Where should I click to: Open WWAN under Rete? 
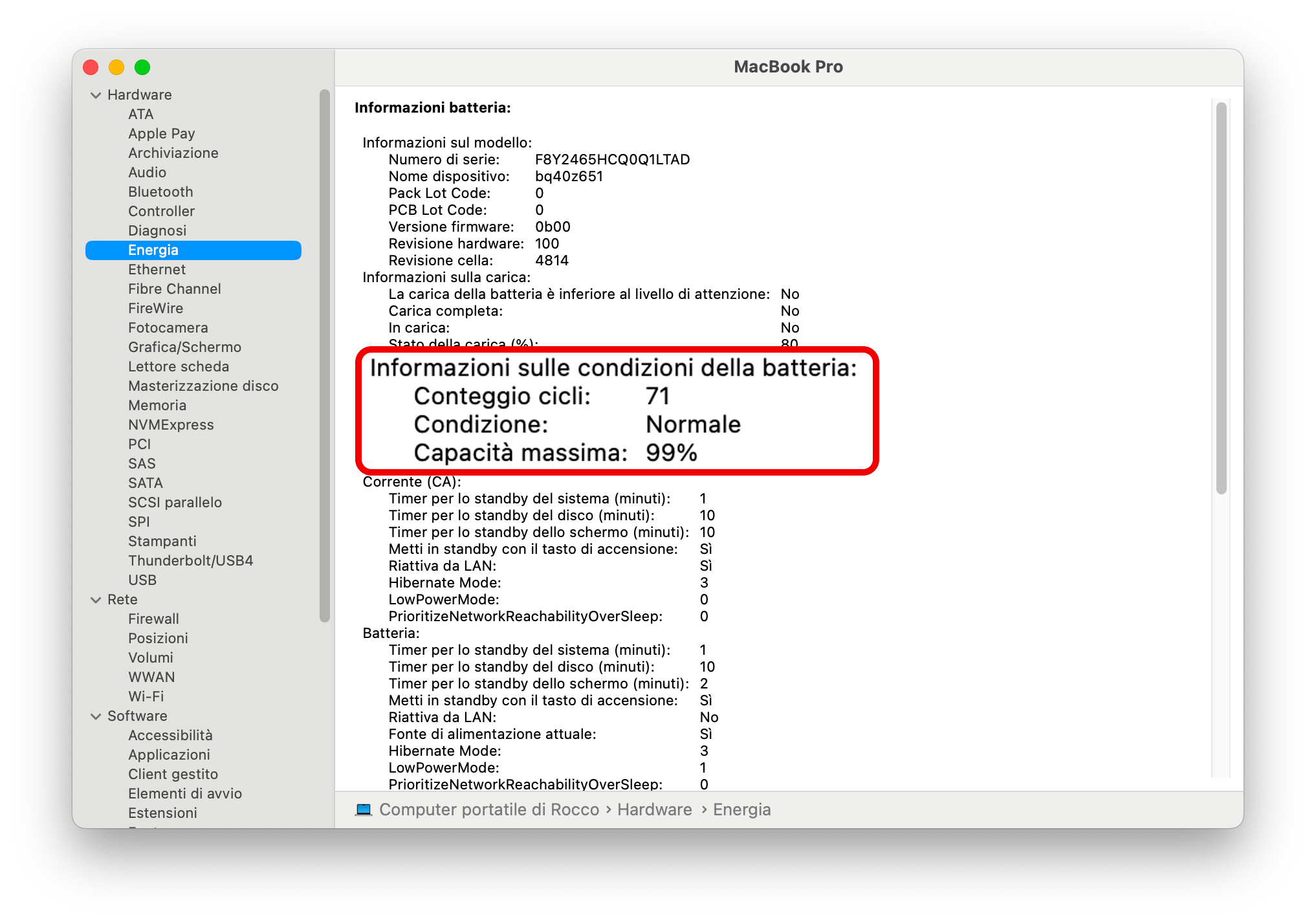click(151, 677)
